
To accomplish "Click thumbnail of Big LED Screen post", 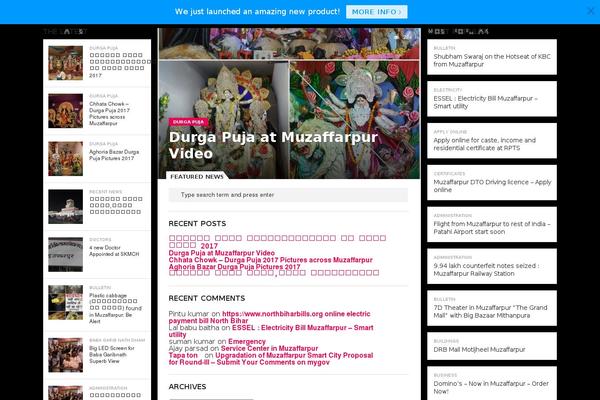I will coord(65,355).
